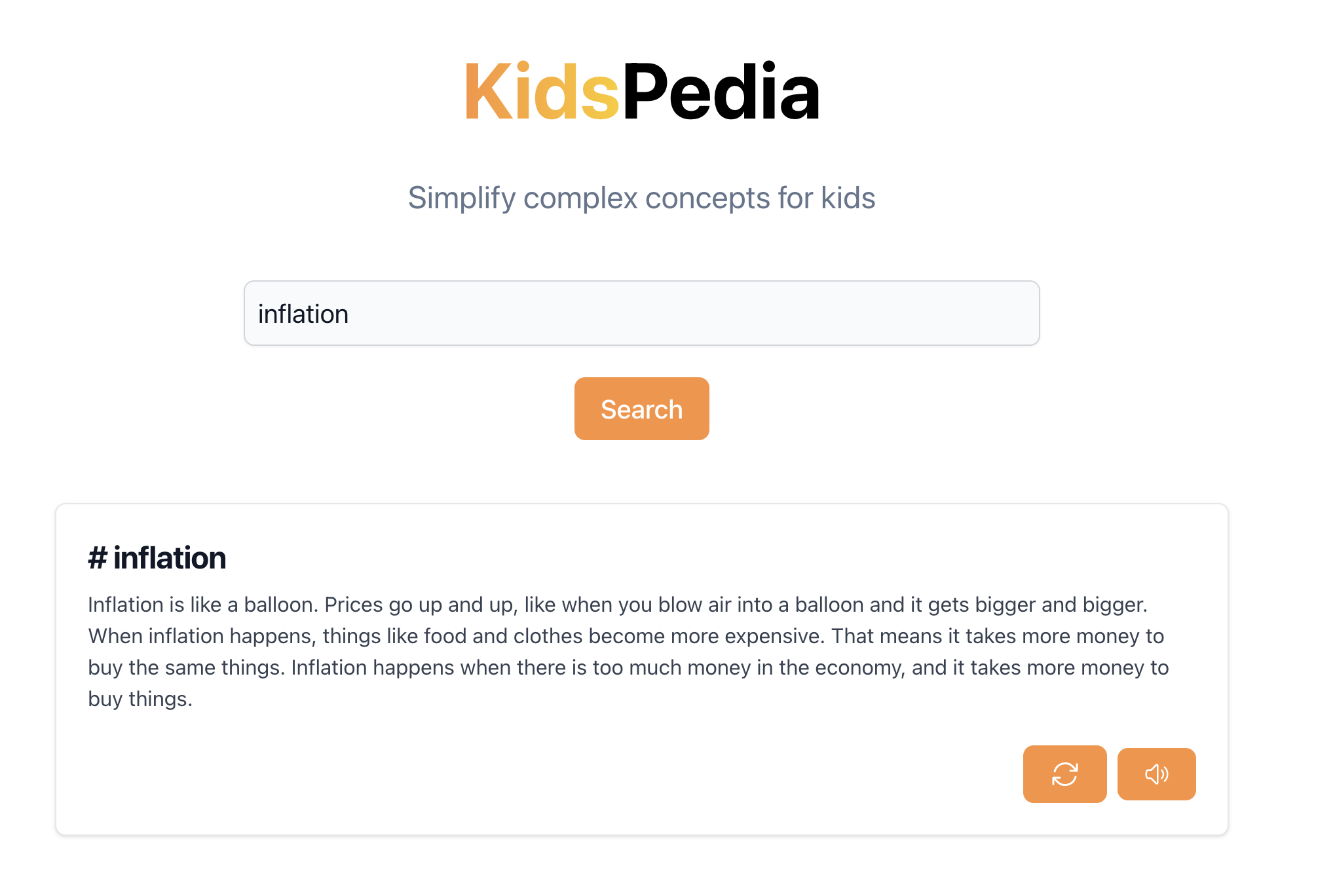Viewport: 1335px width, 896px height.
Task: Select the search input containing inflation
Action: (641, 313)
